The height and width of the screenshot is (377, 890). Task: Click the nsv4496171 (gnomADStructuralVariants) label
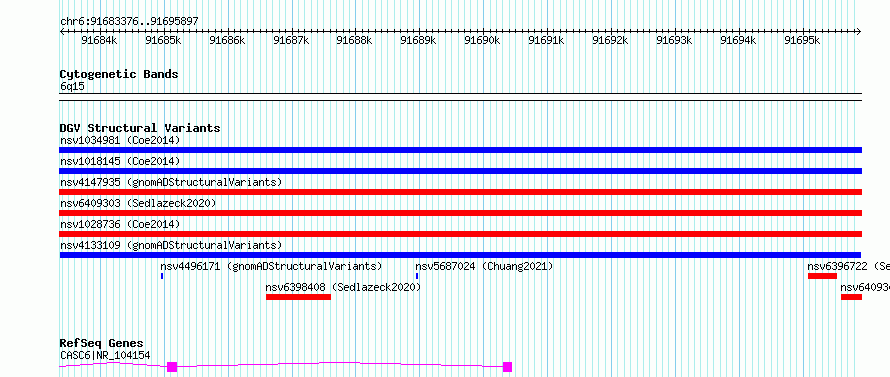click(x=271, y=266)
